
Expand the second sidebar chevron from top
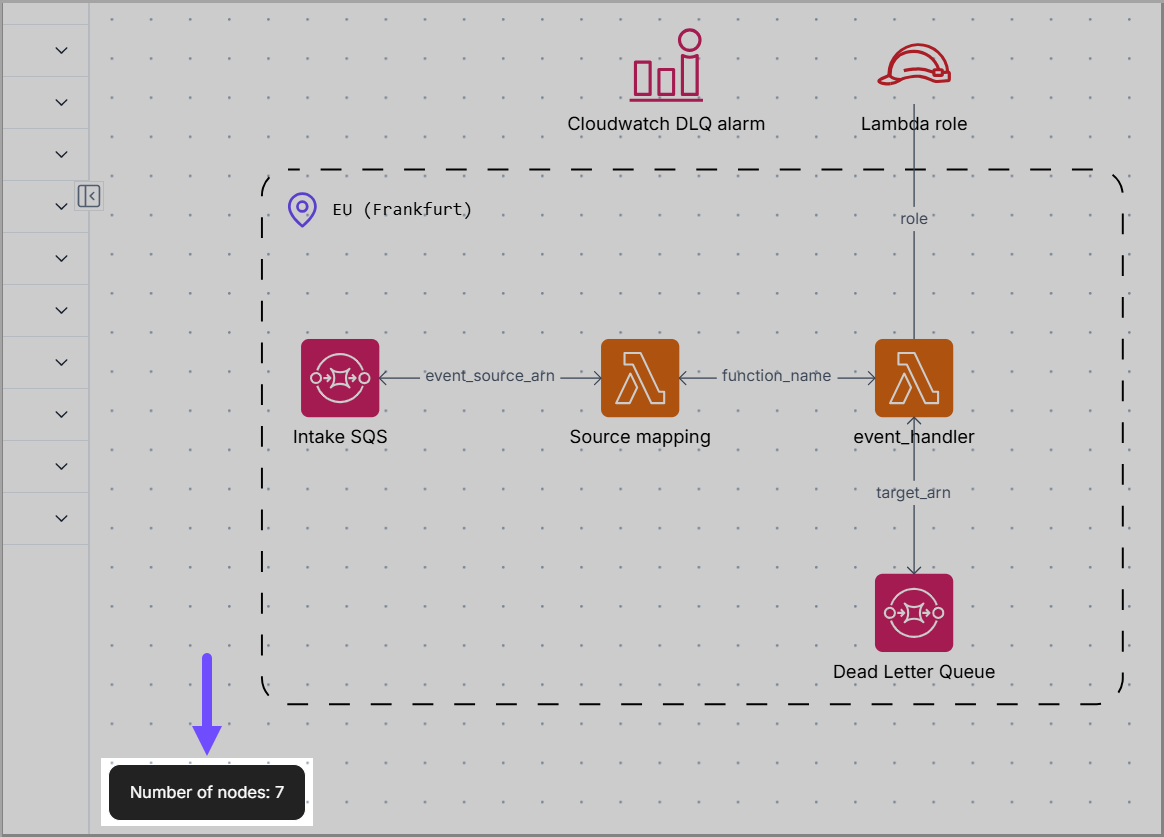click(x=61, y=102)
